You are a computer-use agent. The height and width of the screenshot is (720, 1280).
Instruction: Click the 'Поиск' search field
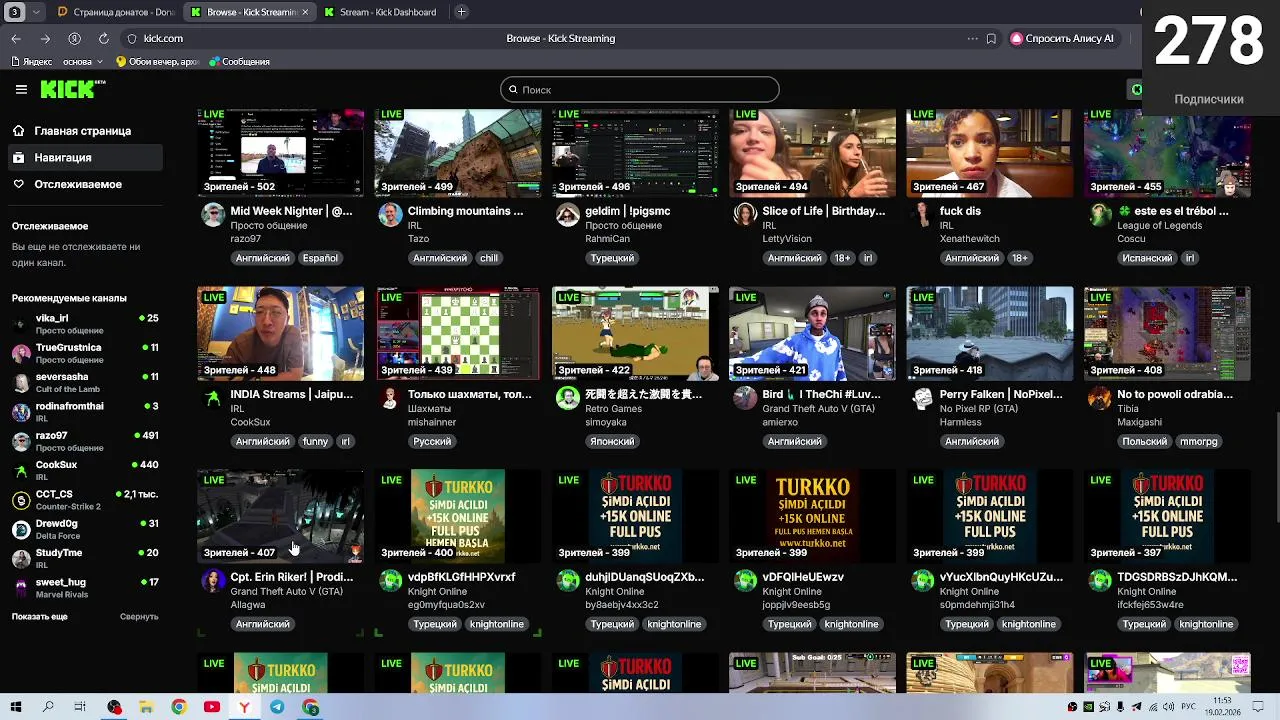click(640, 89)
